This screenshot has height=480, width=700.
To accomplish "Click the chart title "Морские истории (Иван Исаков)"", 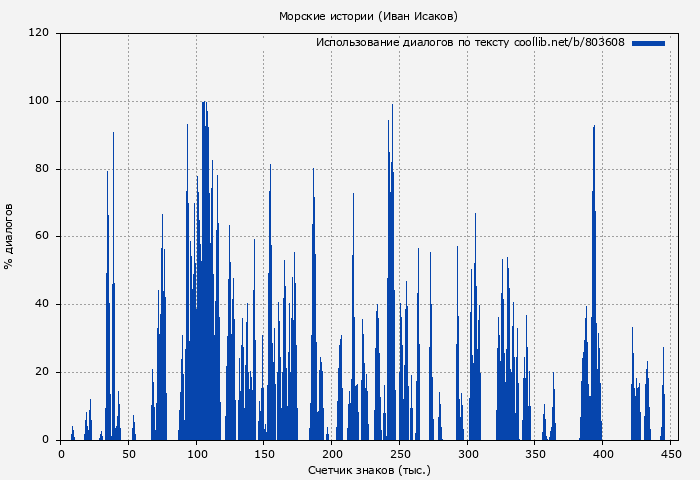I will pyautogui.click(x=368, y=16).
